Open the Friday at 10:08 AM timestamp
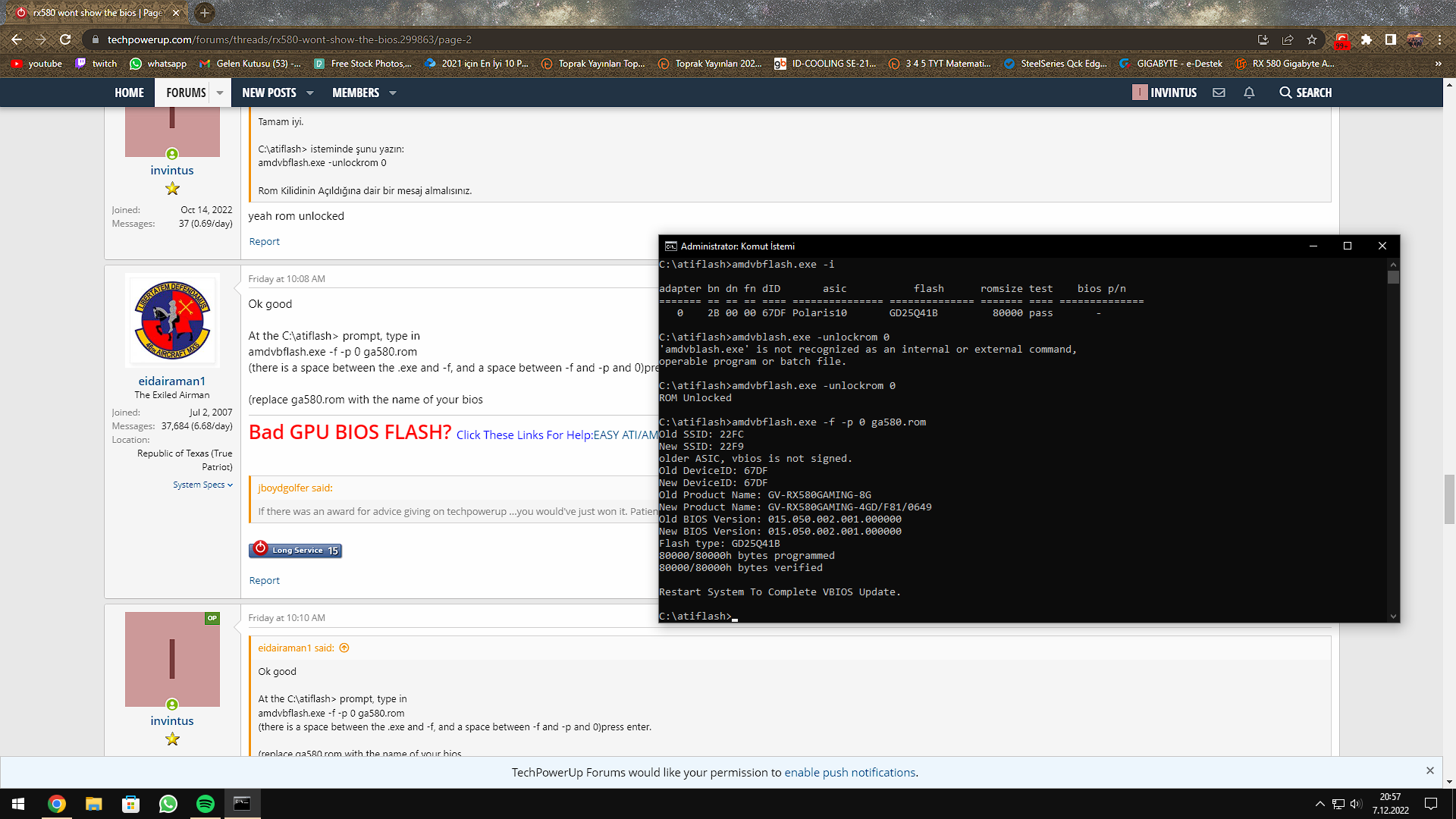This screenshot has width=1456, height=819. [287, 279]
